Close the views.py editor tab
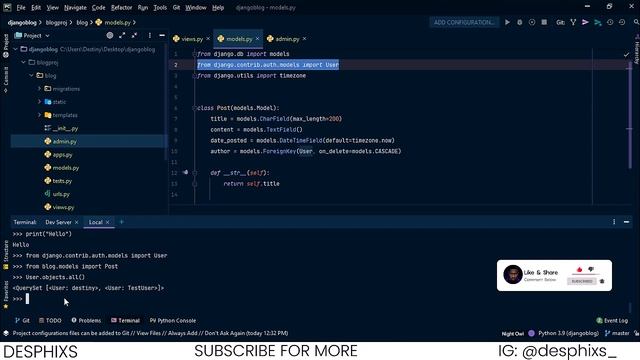The height and width of the screenshot is (360, 640). click(208, 39)
